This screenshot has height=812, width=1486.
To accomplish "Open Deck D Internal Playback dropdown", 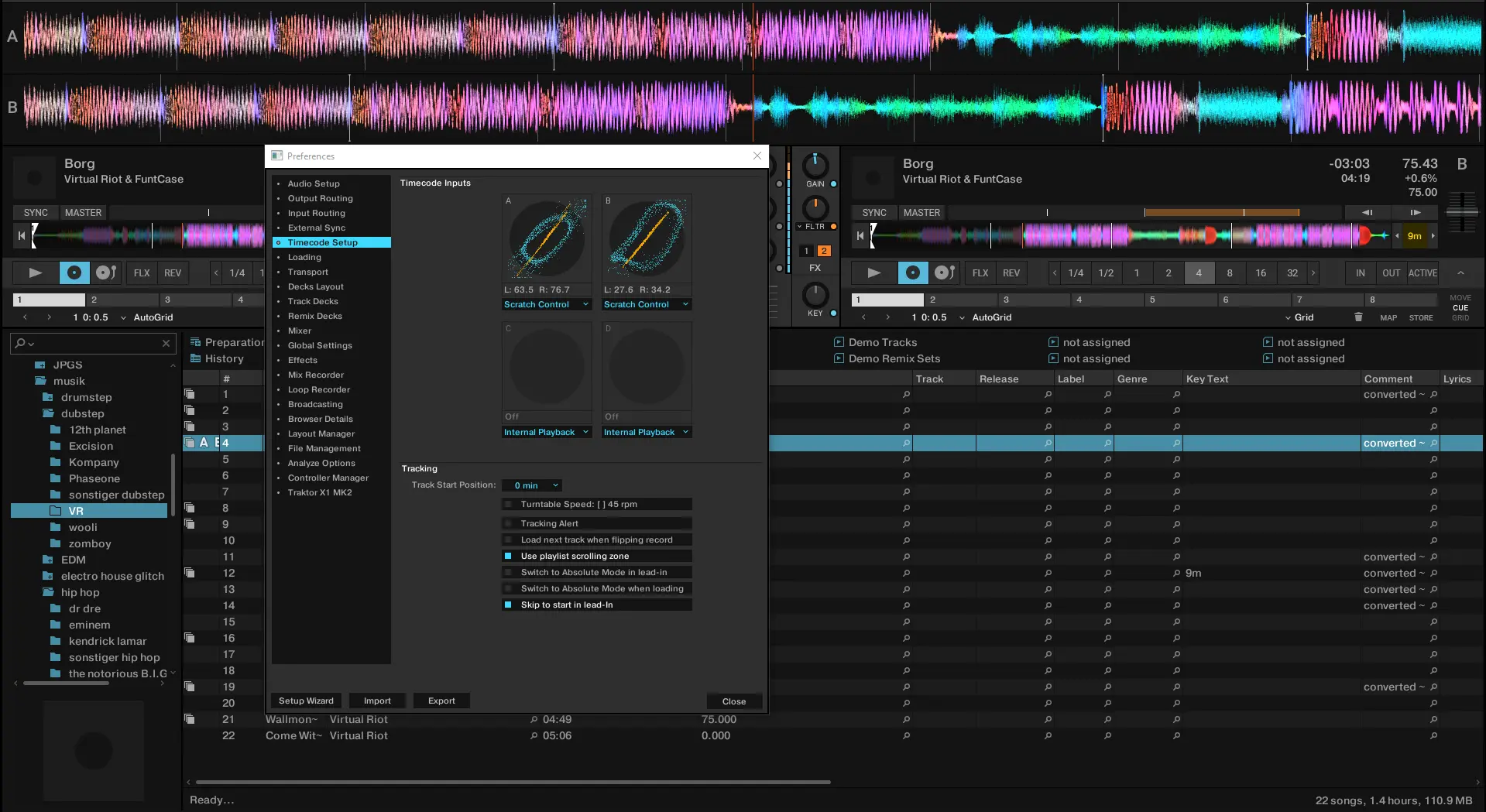I will (647, 433).
